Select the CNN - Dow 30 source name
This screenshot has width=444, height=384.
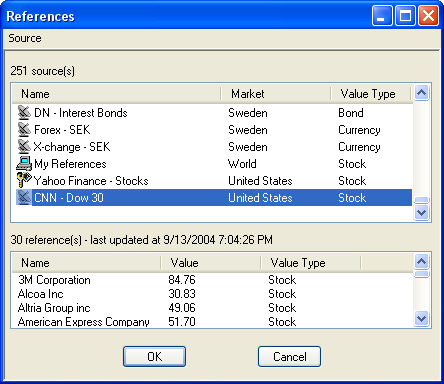pyautogui.click(x=69, y=198)
